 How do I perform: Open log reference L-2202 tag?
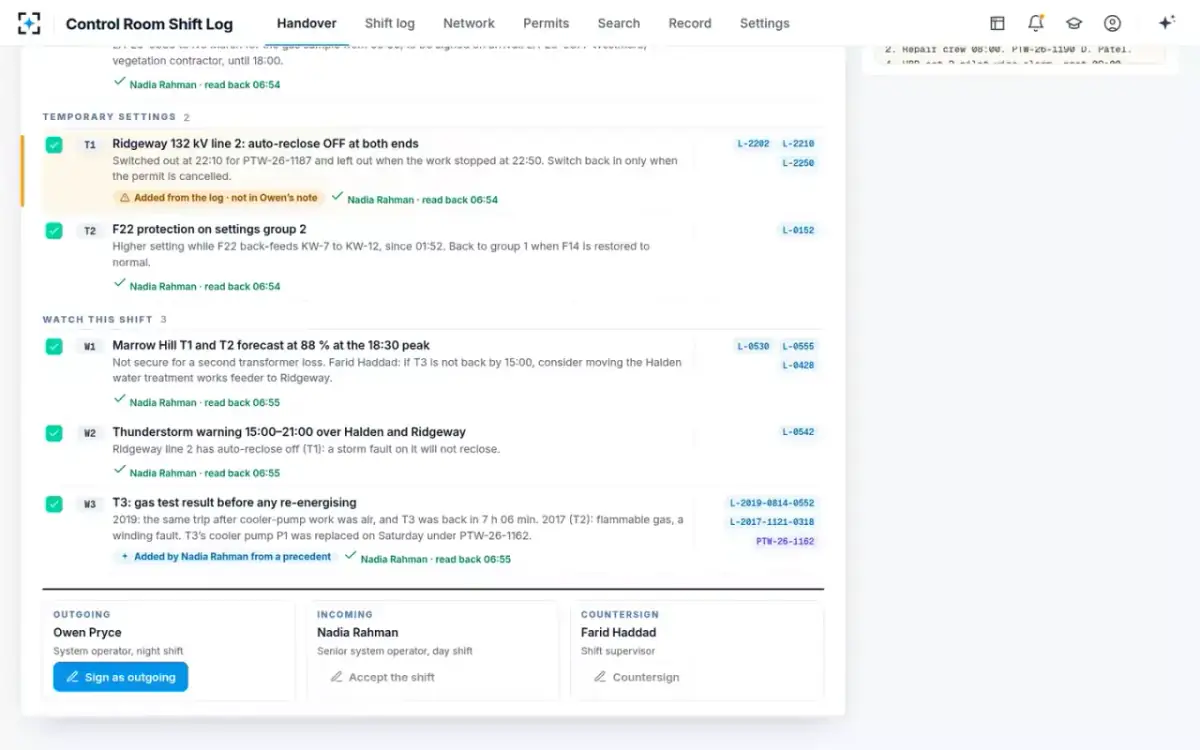[x=753, y=144]
